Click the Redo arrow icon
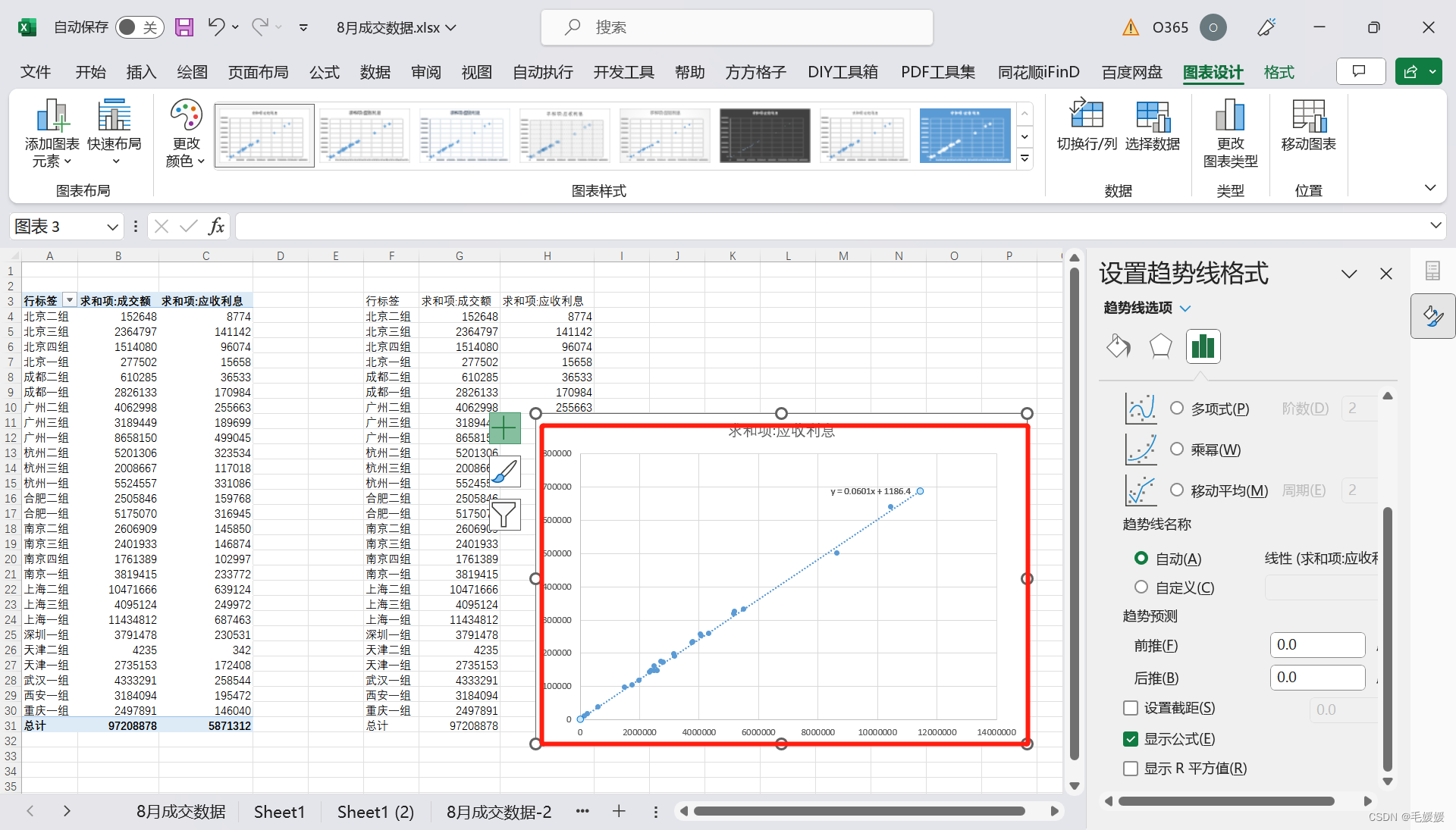 point(260,27)
